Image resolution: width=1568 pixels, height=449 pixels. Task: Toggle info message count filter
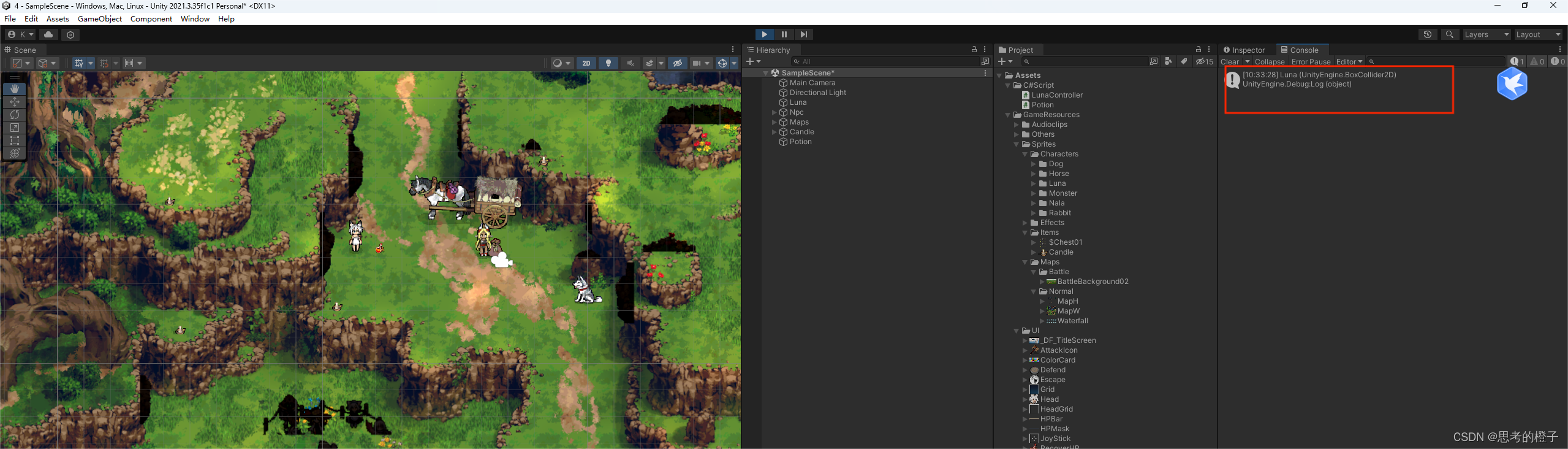point(1517,61)
